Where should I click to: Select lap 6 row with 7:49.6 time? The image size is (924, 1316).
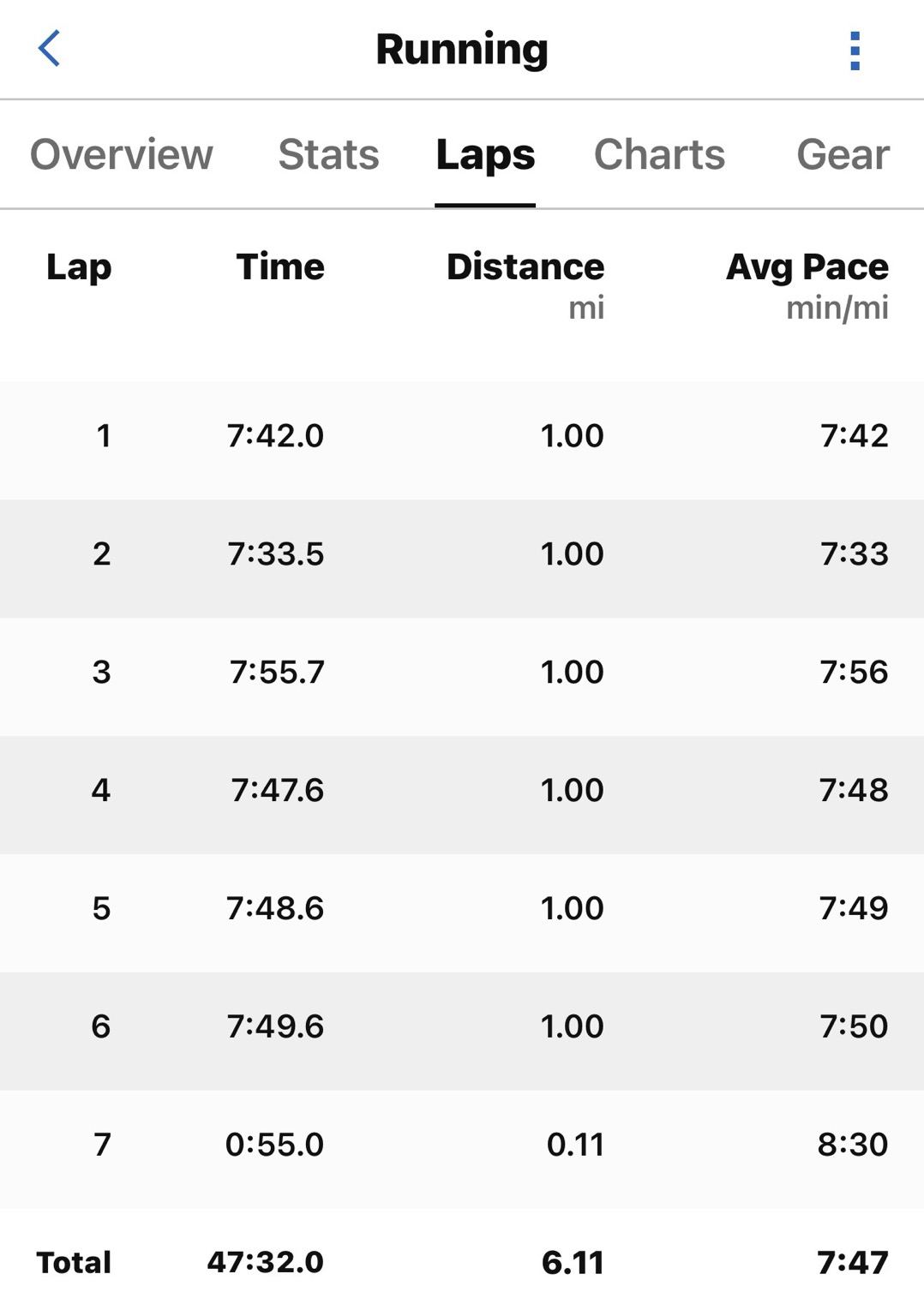click(462, 1027)
